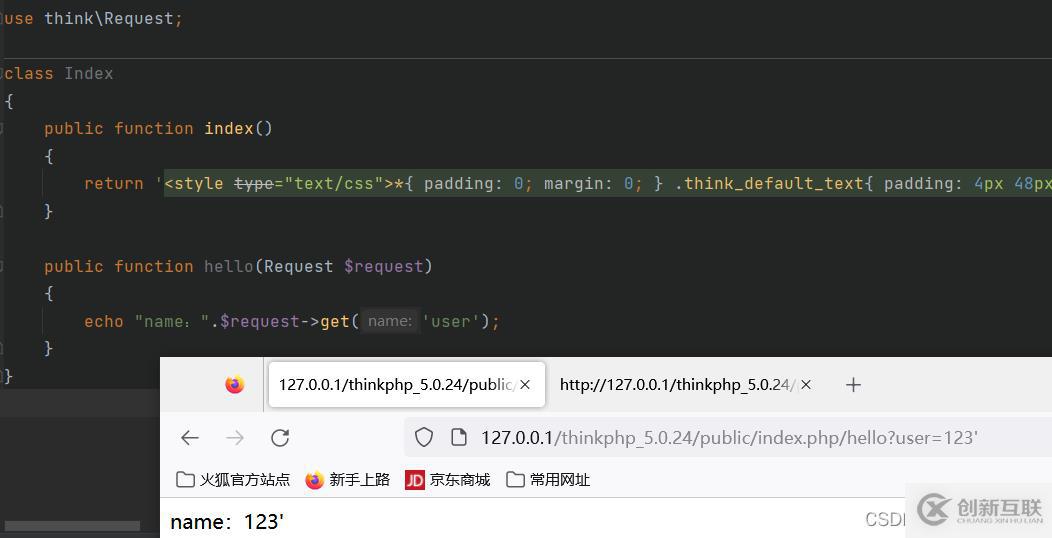Collapse the hello() function fold marker

[x=1, y=266]
